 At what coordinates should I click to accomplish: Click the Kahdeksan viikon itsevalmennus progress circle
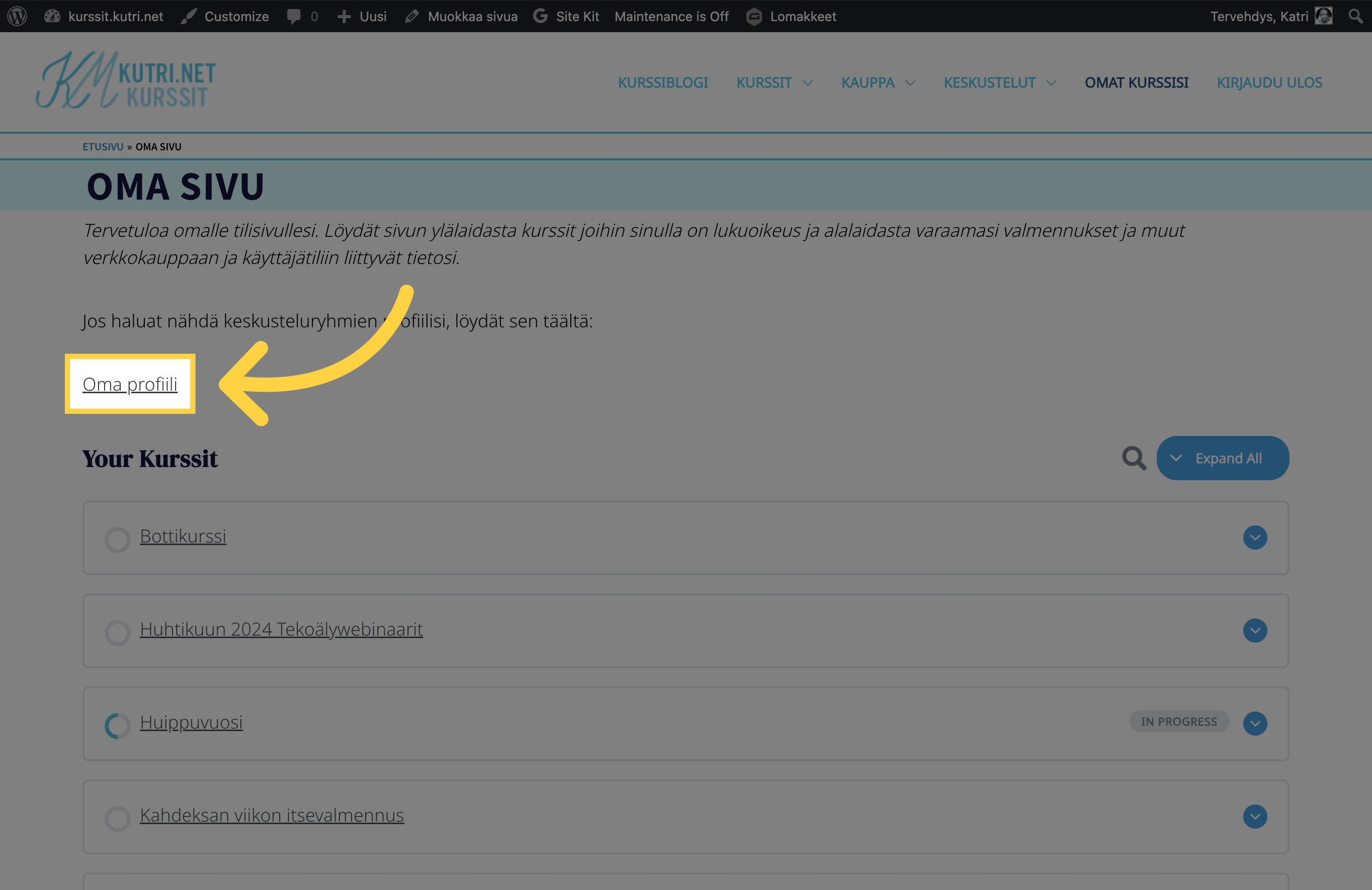(x=118, y=819)
